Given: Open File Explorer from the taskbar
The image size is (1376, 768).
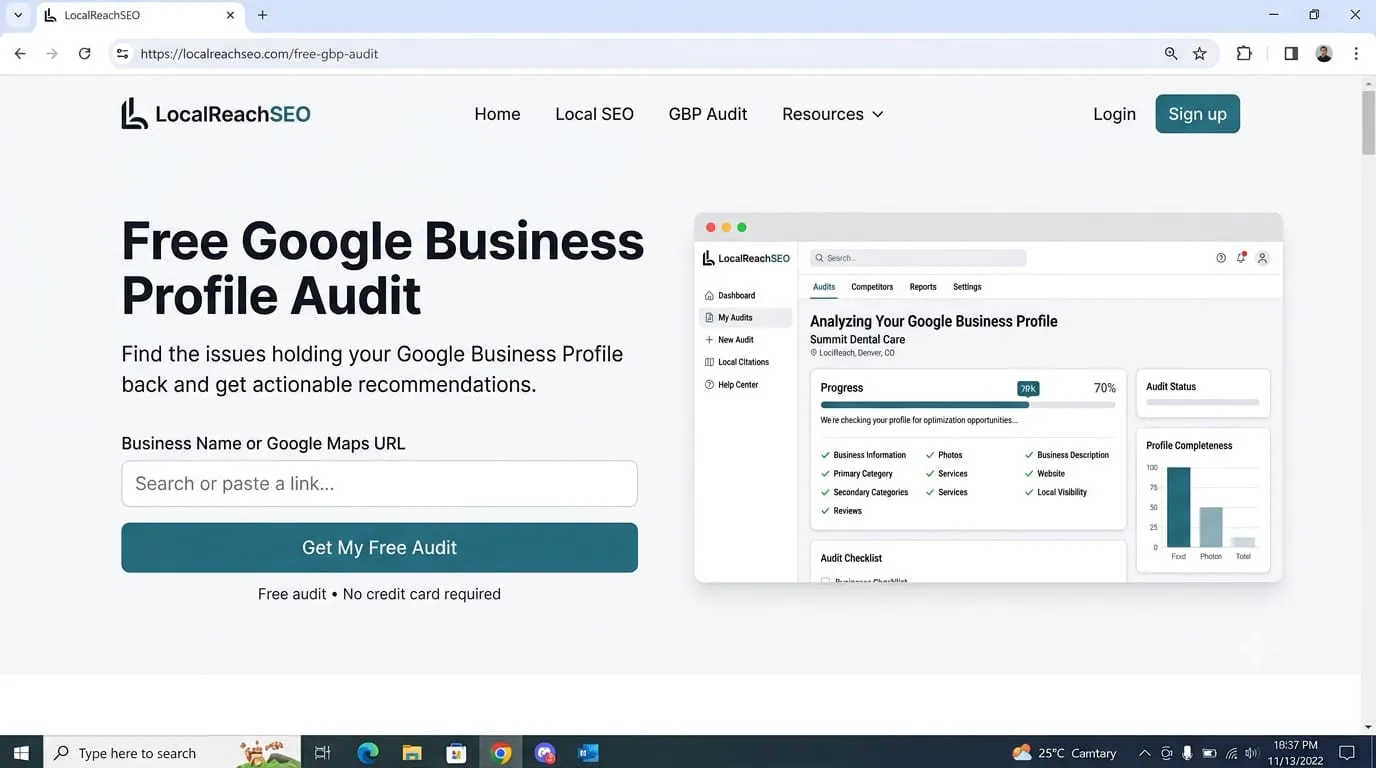Looking at the screenshot, I should click(412, 753).
